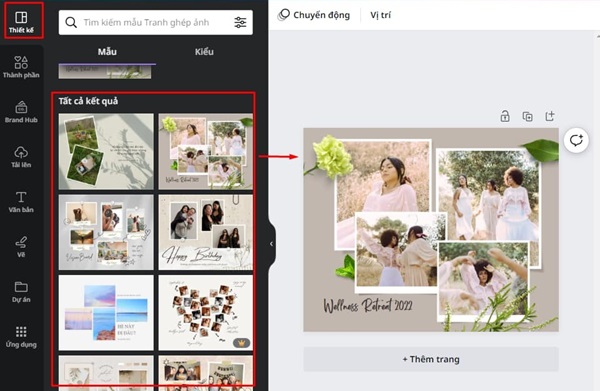Open the Dự án projects panel
The width and height of the screenshot is (600, 391).
click(21, 292)
